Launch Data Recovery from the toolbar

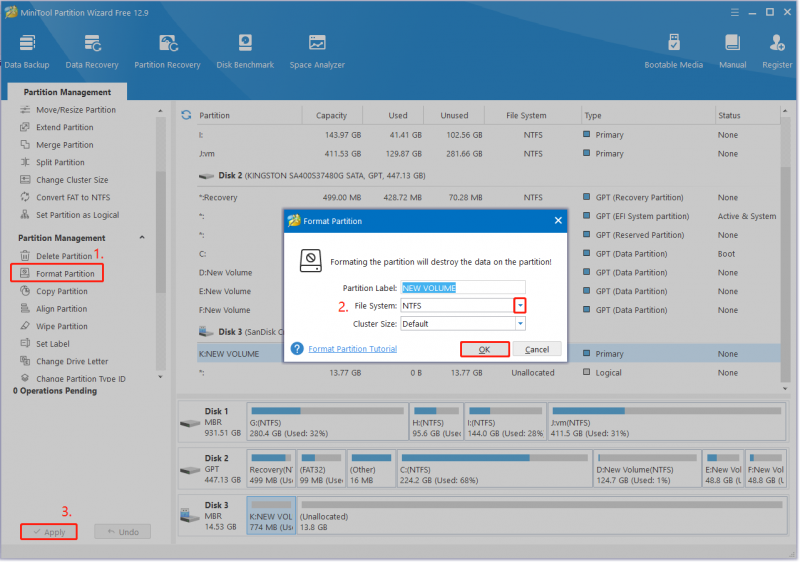click(x=92, y=51)
